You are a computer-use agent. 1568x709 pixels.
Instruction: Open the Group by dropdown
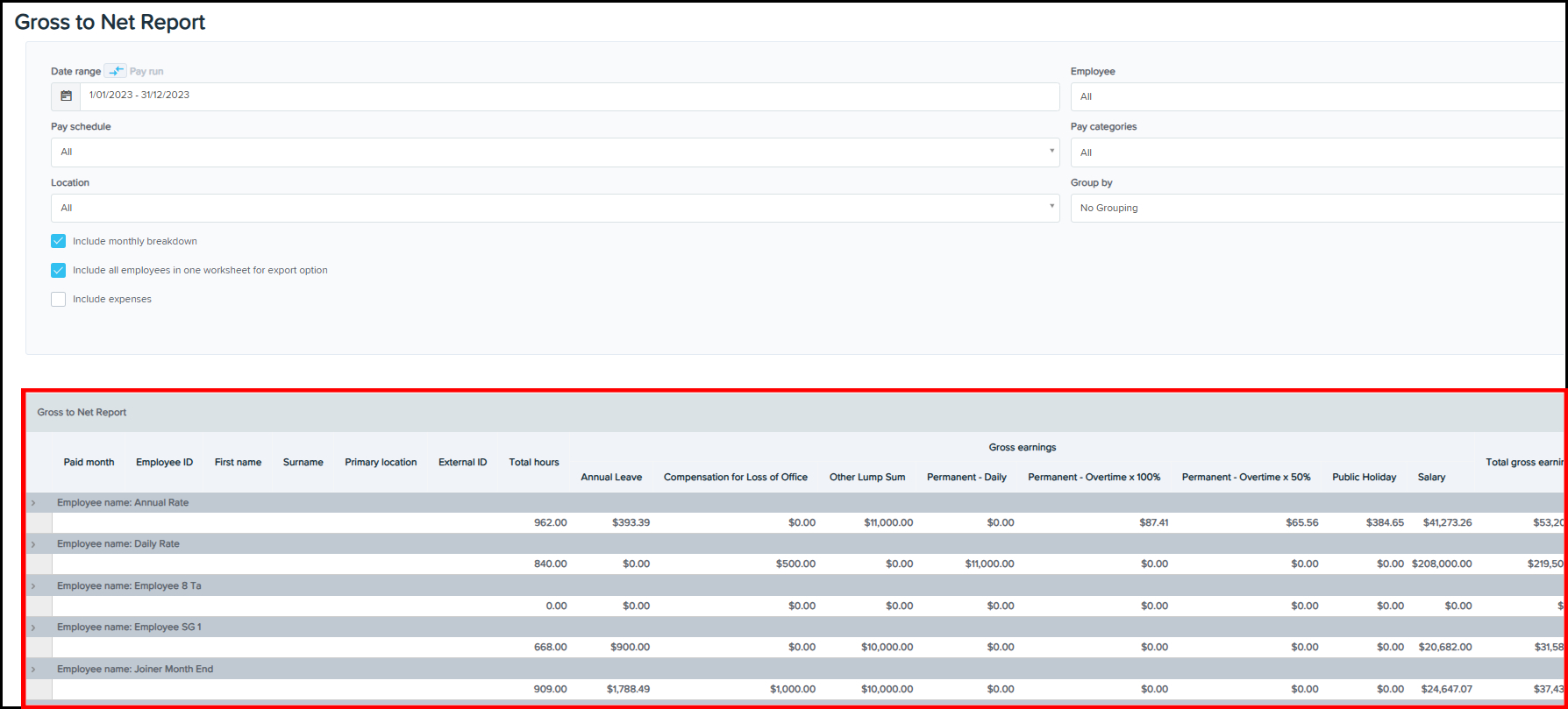click(1315, 208)
